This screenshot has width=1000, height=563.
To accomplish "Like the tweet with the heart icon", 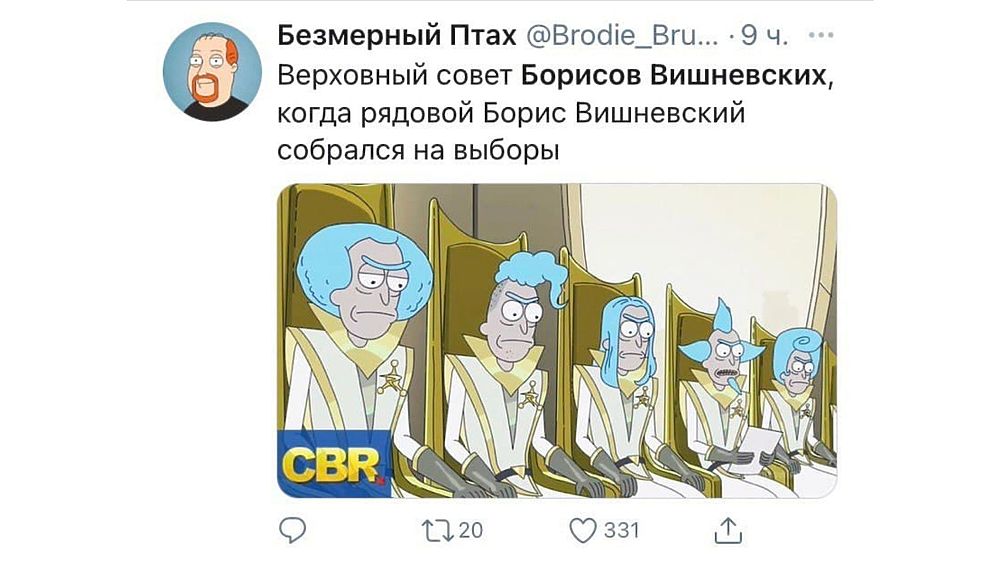I will coord(583,530).
